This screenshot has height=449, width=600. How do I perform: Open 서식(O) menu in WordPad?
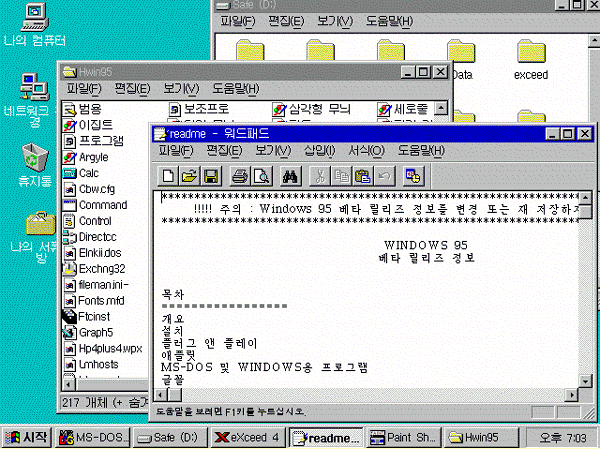click(366, 150)
